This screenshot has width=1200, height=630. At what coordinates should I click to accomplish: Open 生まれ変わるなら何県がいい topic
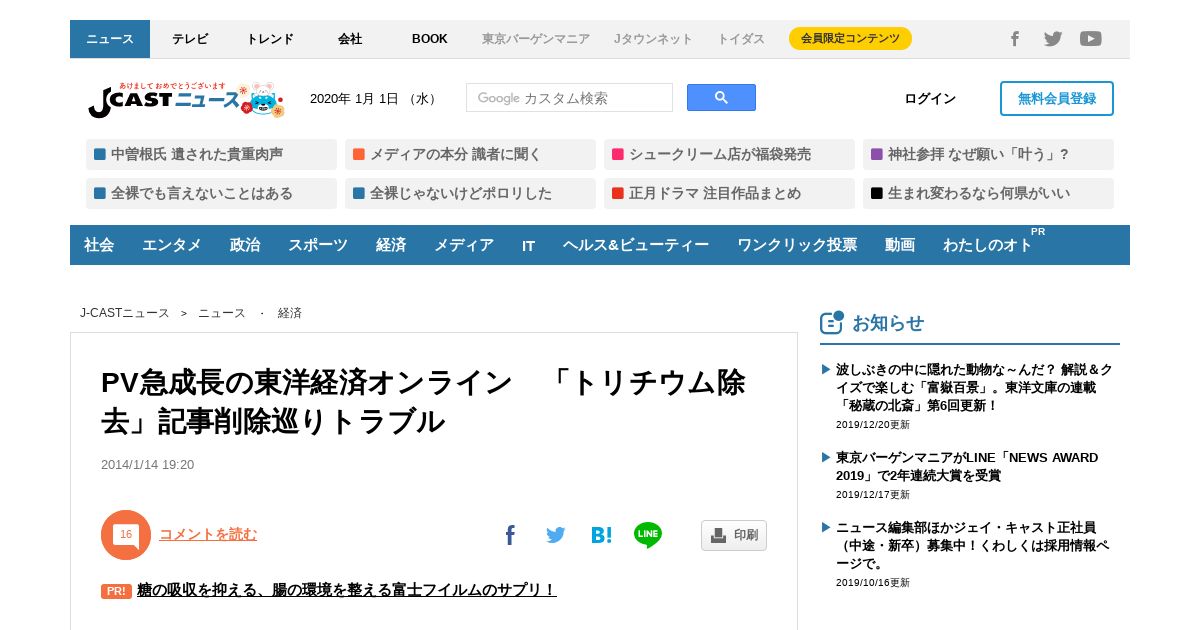click(988, 194)
